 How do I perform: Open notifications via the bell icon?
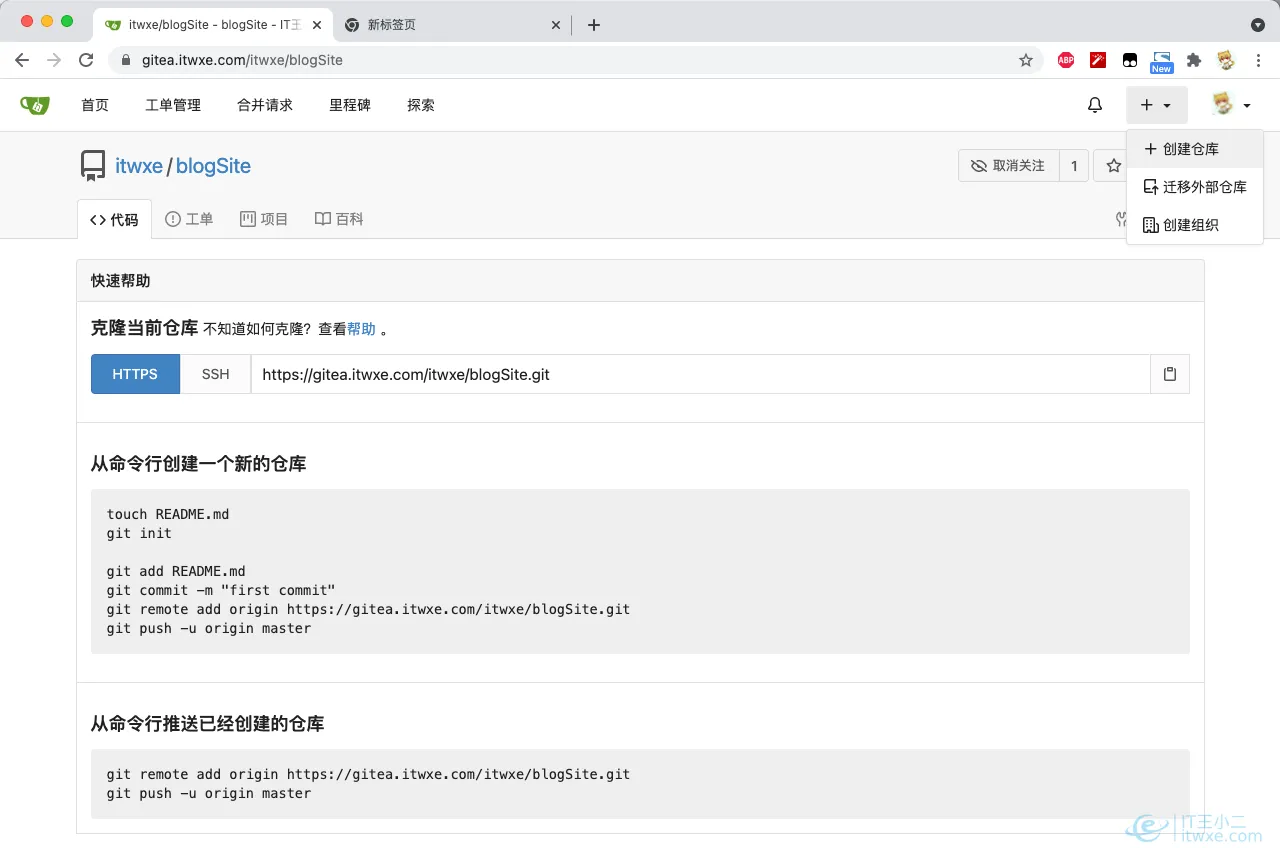click(x=1094, y=104)
